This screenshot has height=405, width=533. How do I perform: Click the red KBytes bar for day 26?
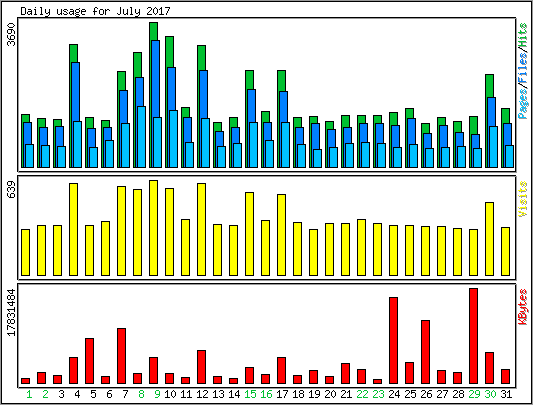(426, 352)
